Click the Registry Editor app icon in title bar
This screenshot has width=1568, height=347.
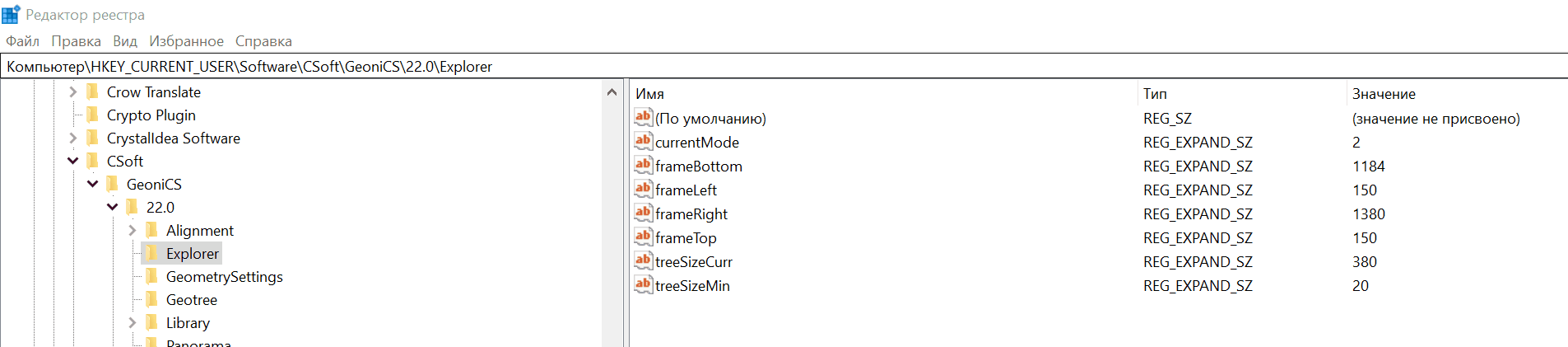pos(11,15)
